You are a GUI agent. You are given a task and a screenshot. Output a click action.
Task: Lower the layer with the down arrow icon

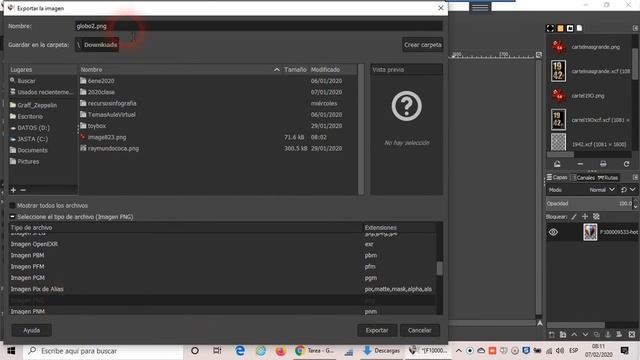click(x=585, y=335)
